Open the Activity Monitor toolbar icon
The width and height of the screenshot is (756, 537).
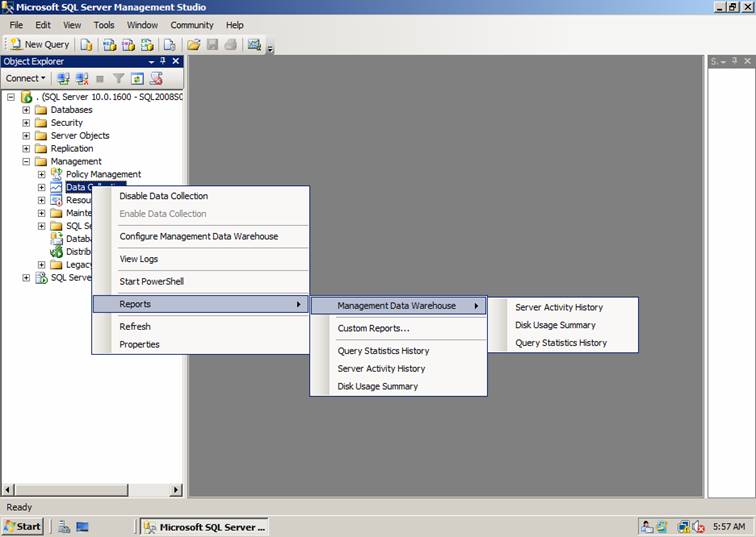[x=254, y=45]
